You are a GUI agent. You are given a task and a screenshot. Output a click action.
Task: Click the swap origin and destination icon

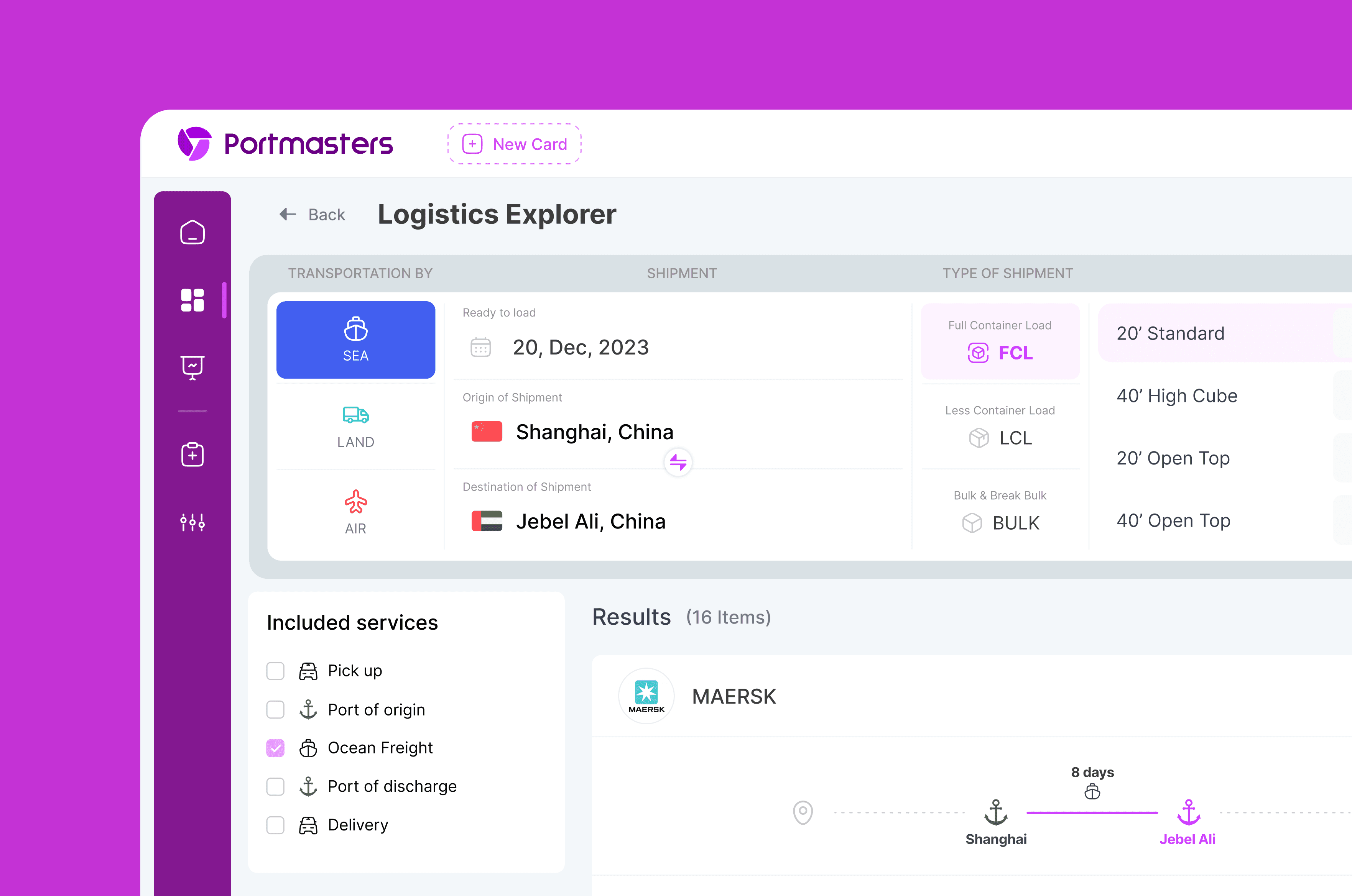(678, 462)
